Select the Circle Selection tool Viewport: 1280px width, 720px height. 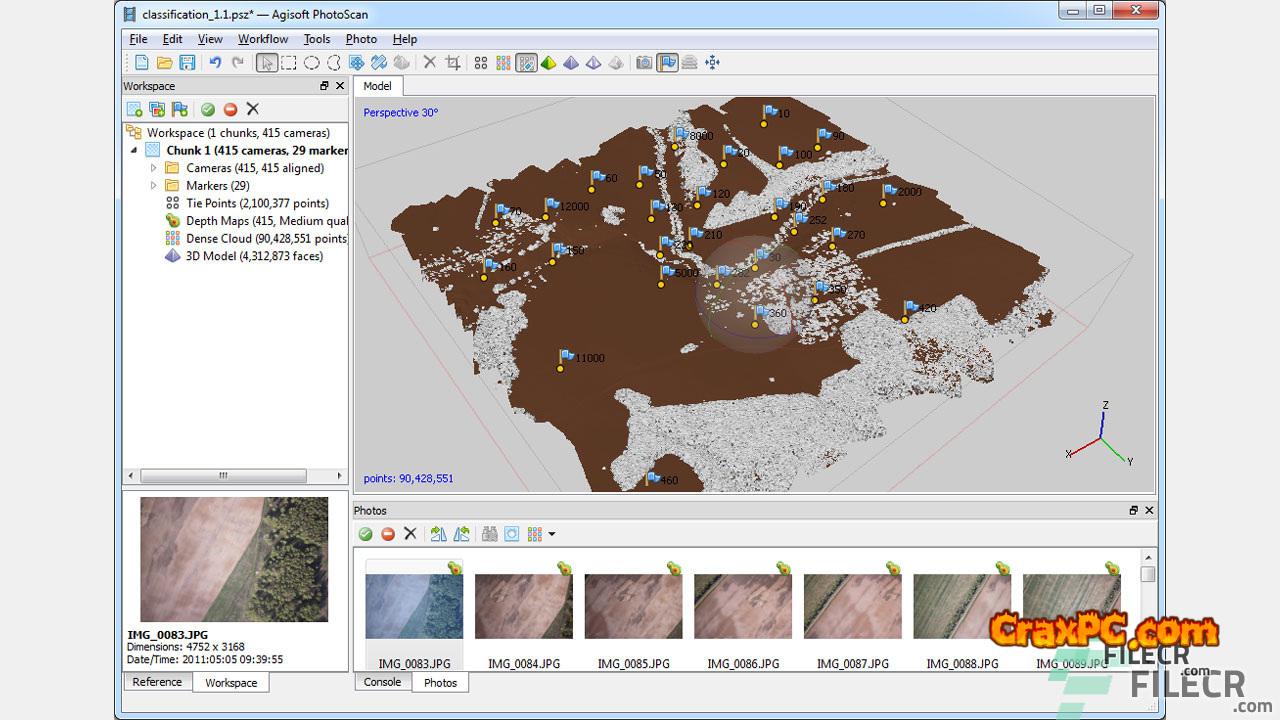[x=312, y=63]
